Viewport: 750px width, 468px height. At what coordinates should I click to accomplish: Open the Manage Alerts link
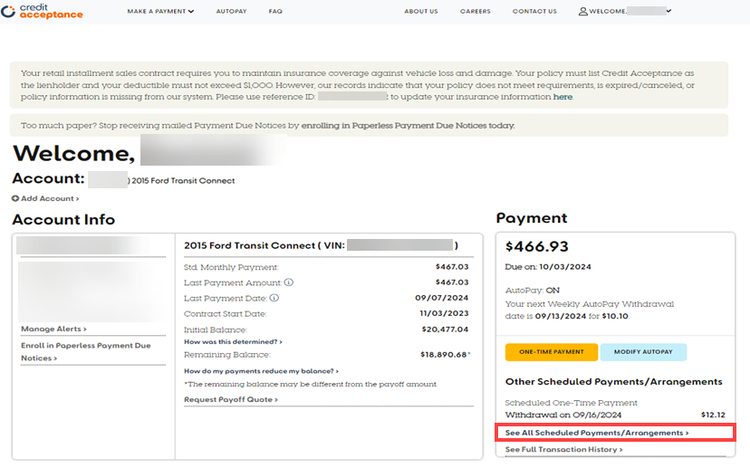(54, 328)
